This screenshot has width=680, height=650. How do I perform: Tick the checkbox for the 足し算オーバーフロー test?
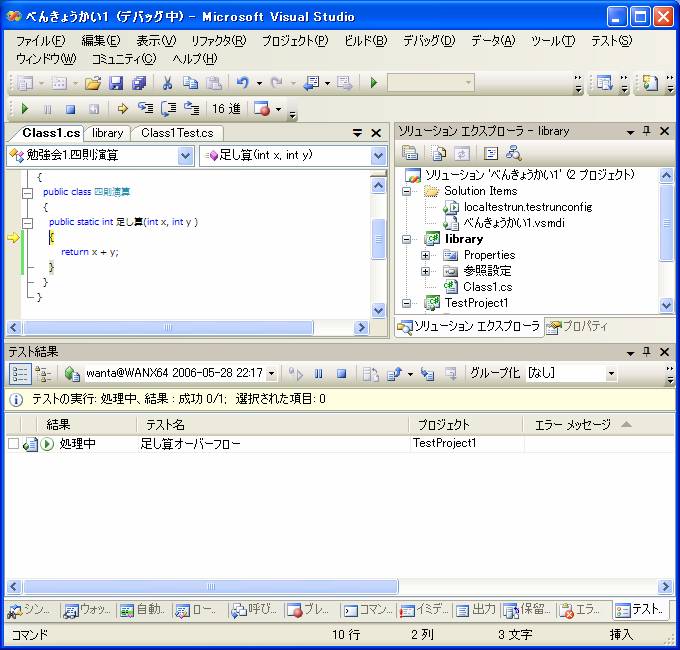tap(13, 444)
